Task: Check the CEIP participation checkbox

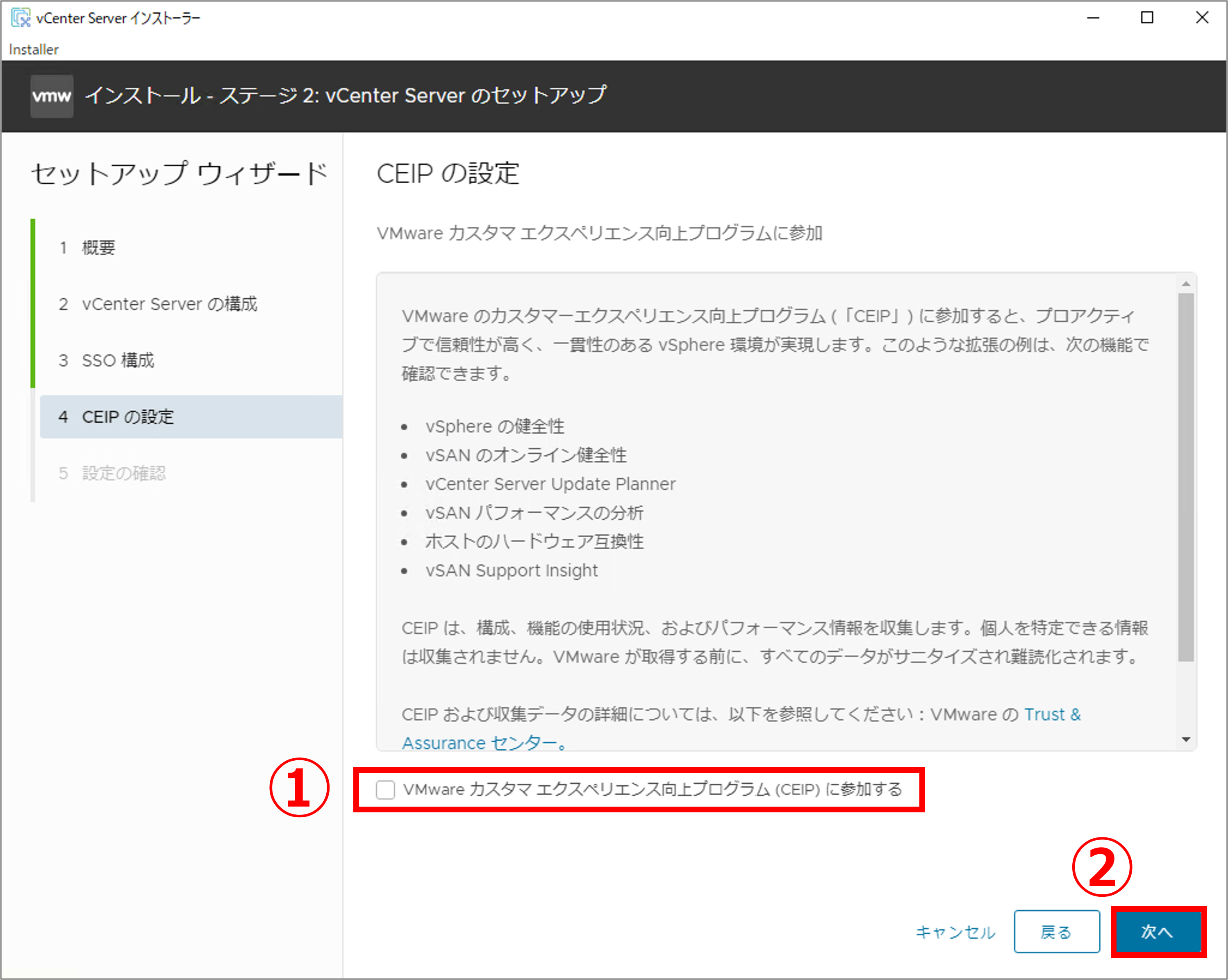Action: point(386,789)
